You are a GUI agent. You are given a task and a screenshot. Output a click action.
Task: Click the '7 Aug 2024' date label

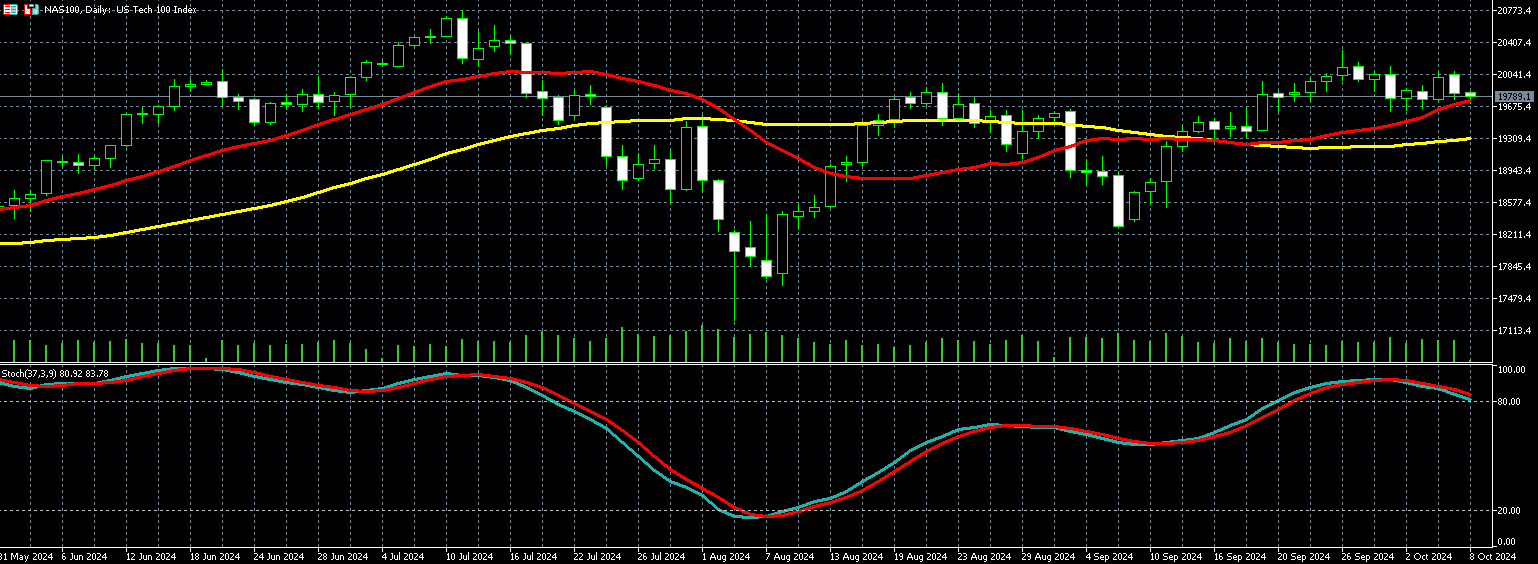click(x=790, y=556)
